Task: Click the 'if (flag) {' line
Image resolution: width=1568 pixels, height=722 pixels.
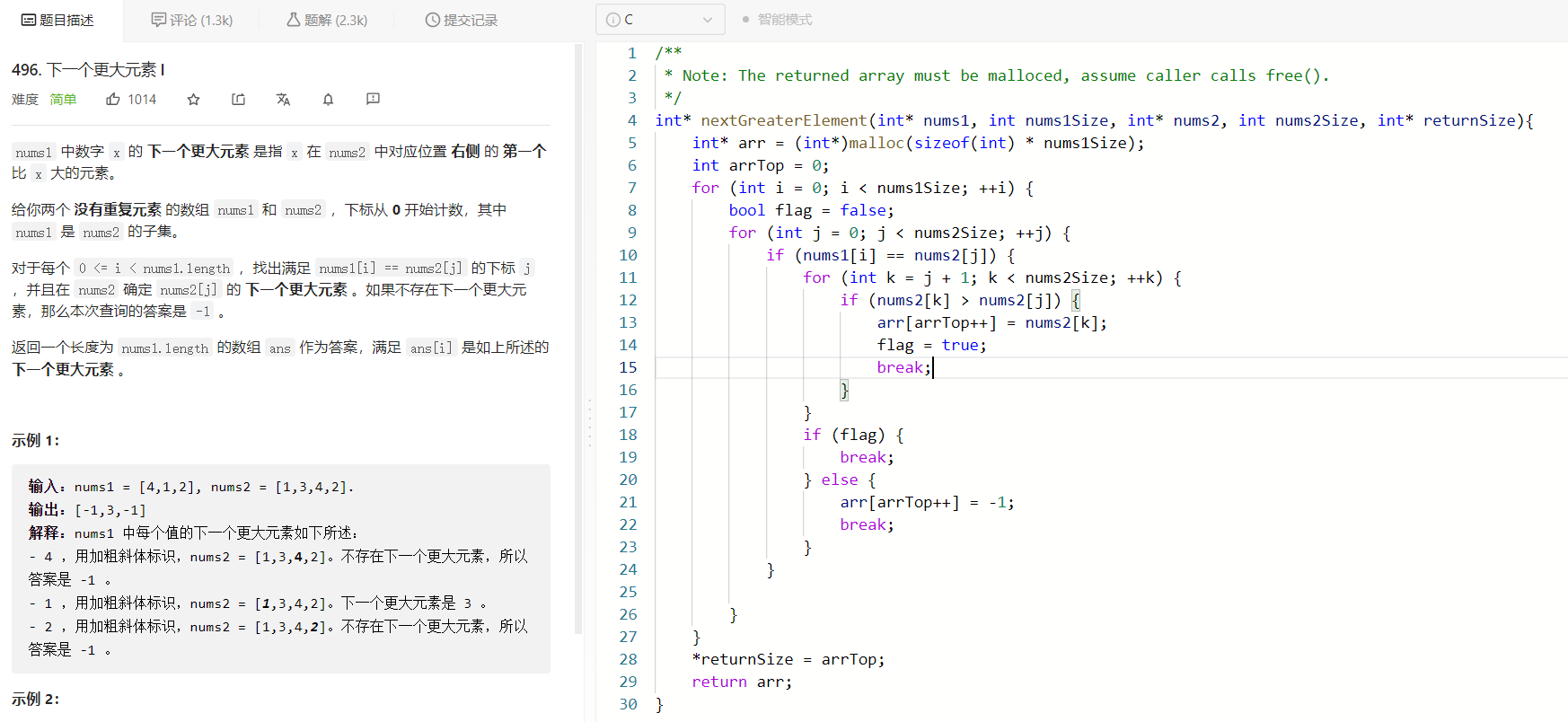Action: [x=853, y=435]
